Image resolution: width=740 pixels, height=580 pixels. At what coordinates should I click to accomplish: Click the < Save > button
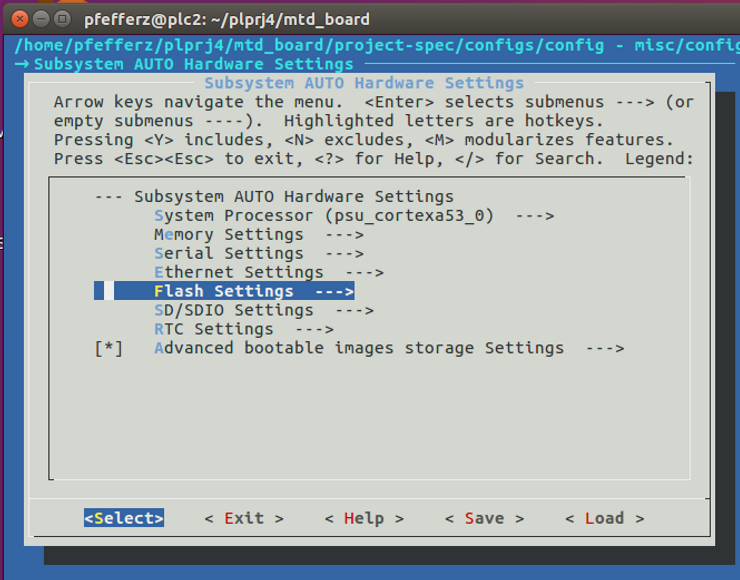pos(484,518)
